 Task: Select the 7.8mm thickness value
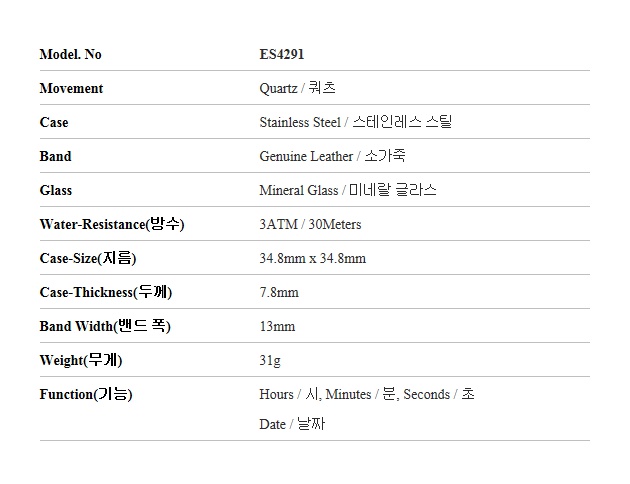point(279,292)
